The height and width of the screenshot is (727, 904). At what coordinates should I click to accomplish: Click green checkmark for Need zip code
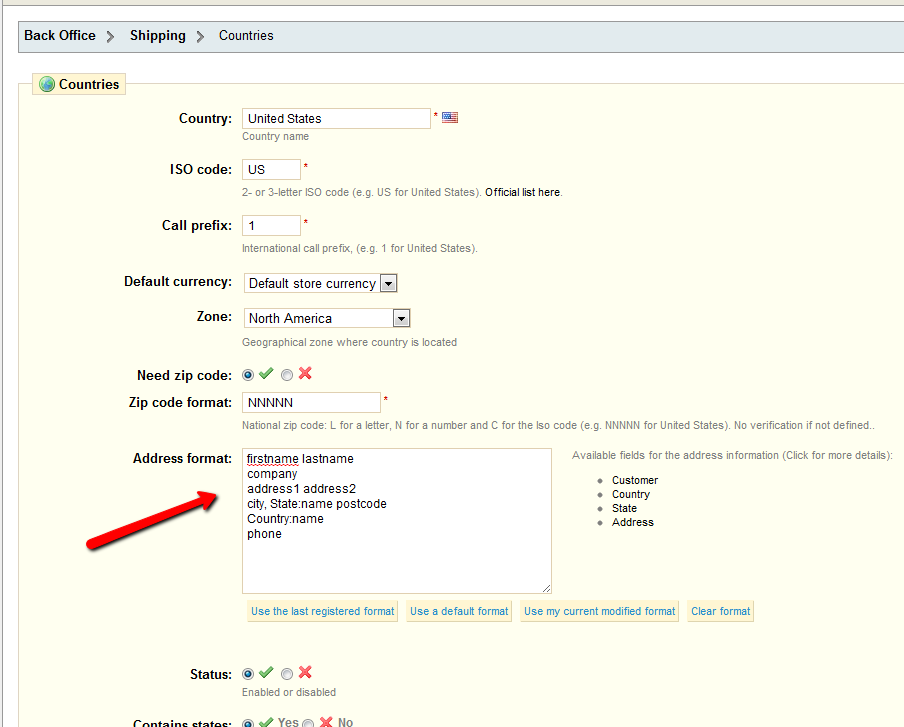266,374
